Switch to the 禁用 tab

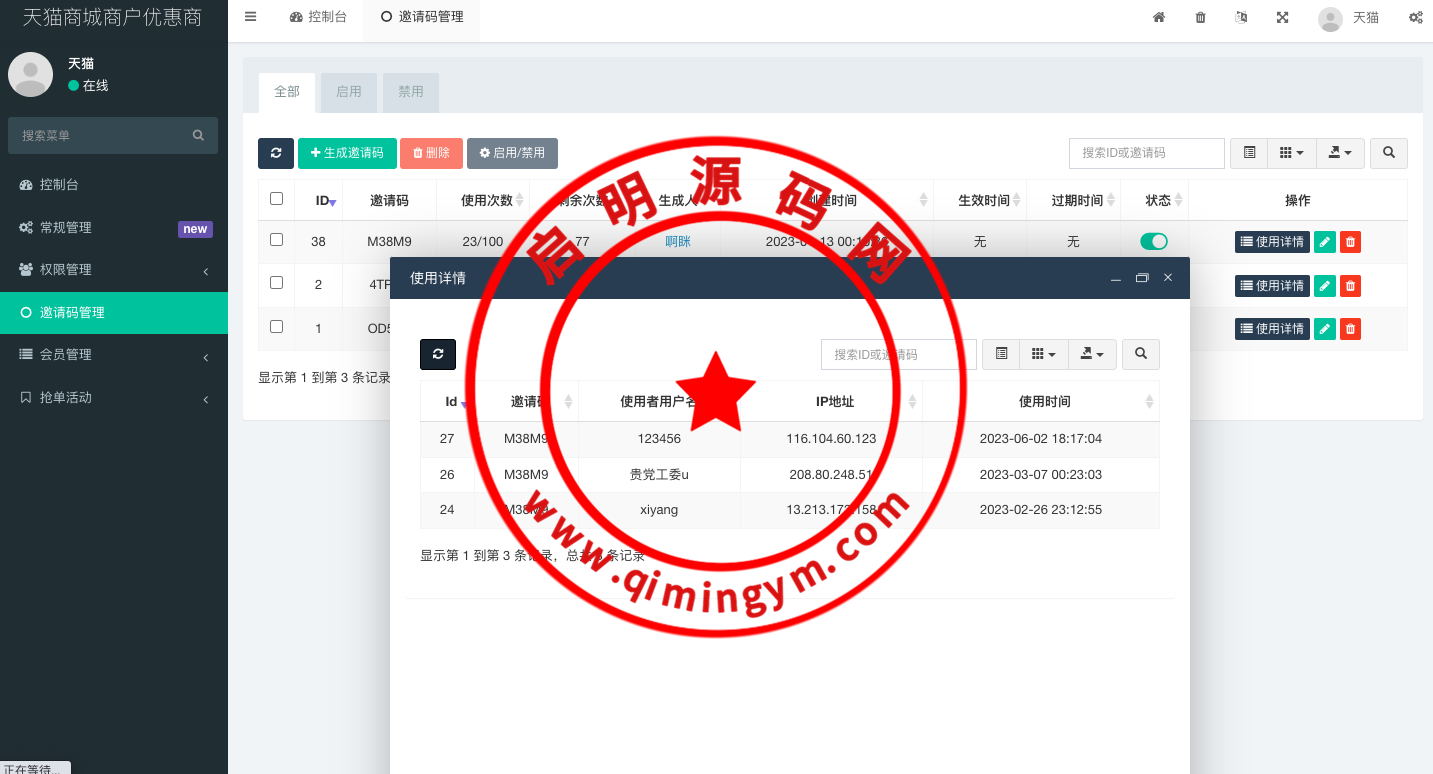(x=411, y=92)
